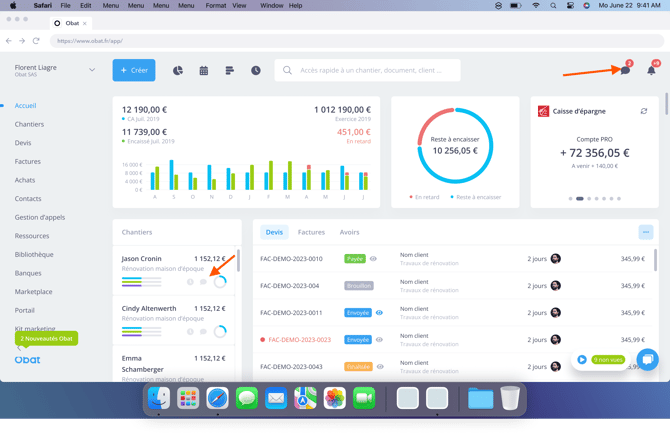Toggle eye icon on FAC-DEMO-2023-0011 row
The width and height of the screenshot is (670, 435).
tap(380, 313)
